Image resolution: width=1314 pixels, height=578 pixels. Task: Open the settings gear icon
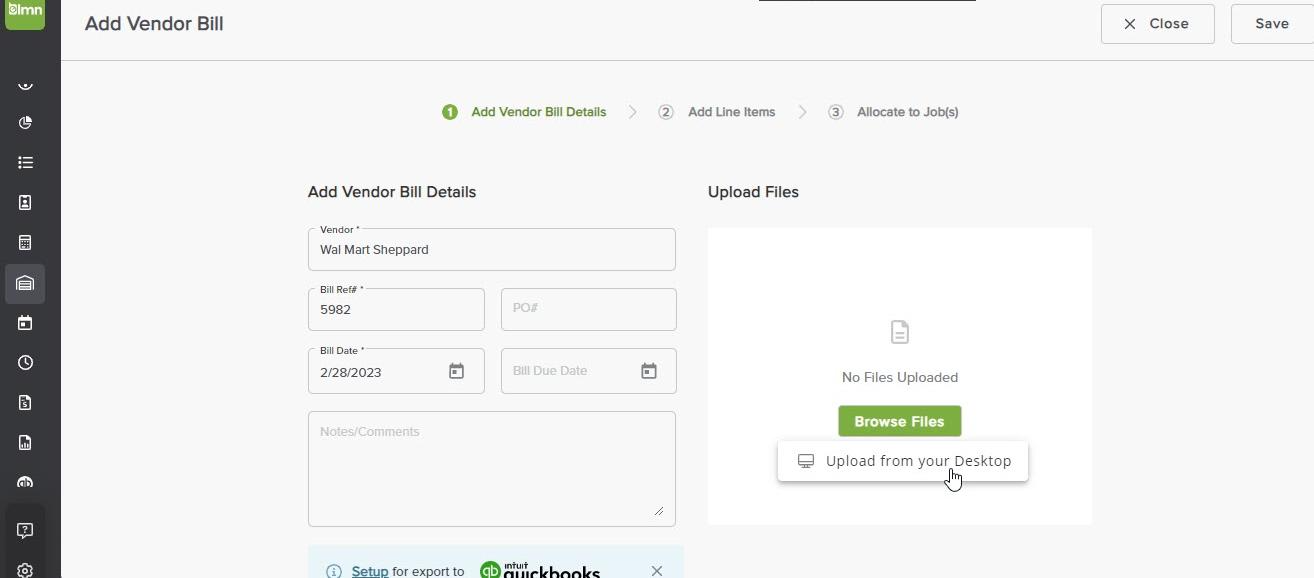pyautogui.click(x=25, y=570)
